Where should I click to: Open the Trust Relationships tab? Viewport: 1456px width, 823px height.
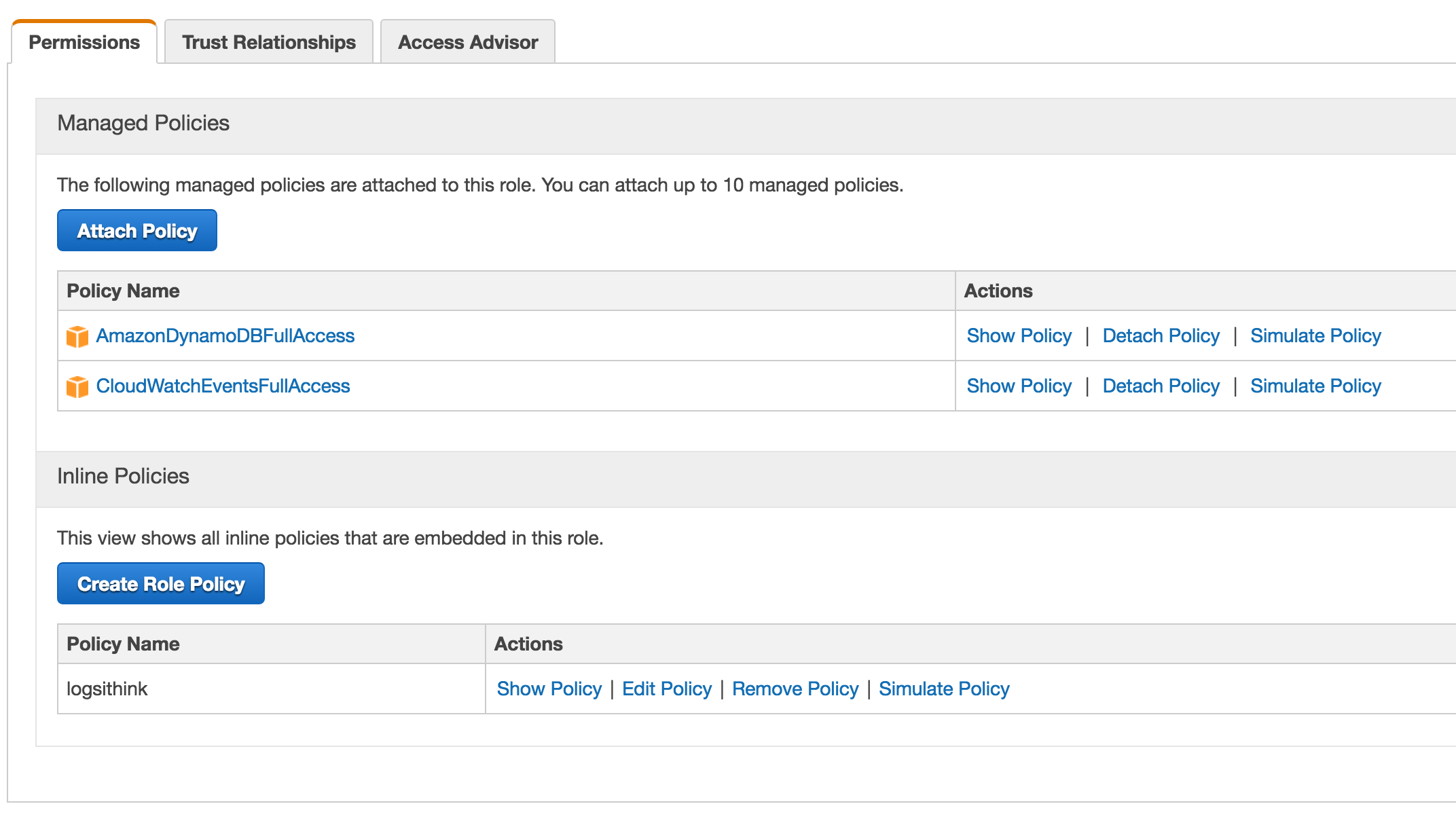[269, 42]
